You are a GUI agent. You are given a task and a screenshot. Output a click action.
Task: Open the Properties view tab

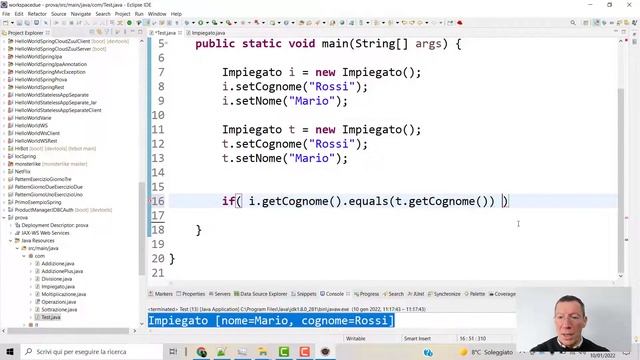click(191, 294)
